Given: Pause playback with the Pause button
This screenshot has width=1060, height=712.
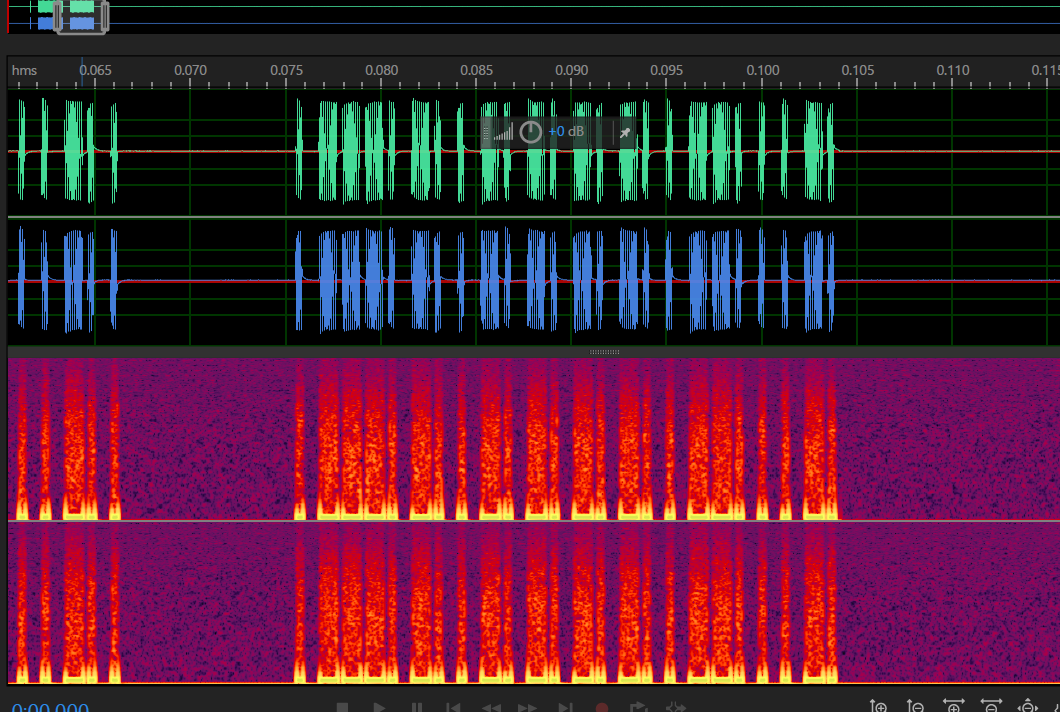Looking at the screenshot, I should click(417, 708).
